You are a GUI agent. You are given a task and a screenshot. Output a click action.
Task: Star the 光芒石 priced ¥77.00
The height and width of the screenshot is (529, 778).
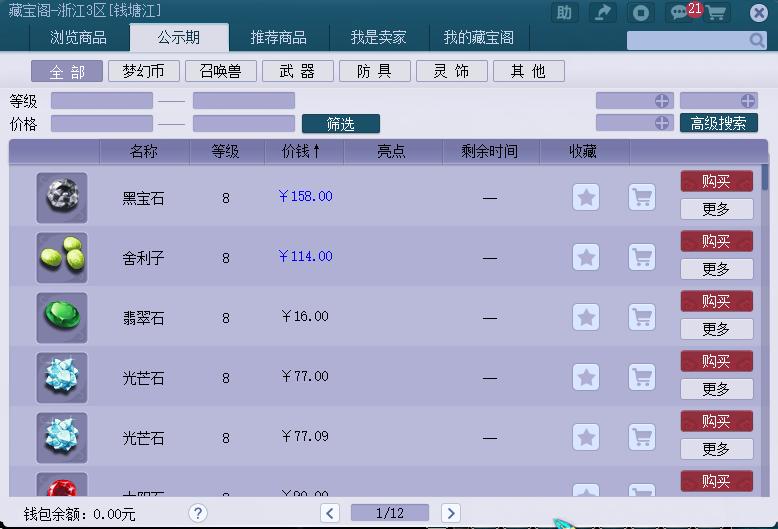(586, 378)
